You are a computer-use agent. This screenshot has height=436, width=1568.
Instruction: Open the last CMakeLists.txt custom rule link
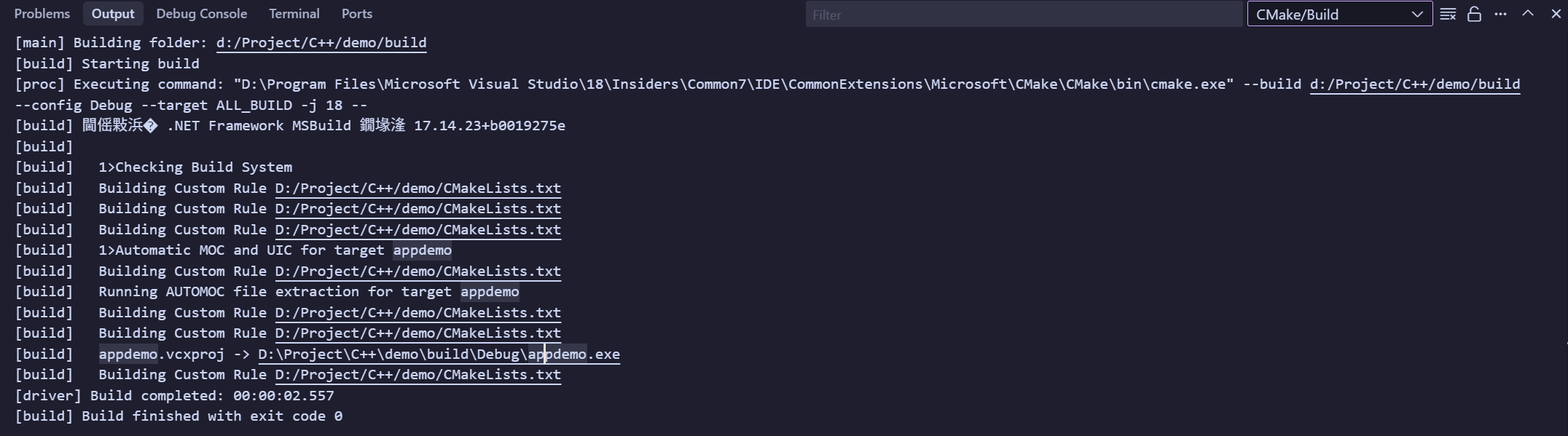[x=417, y=375]
